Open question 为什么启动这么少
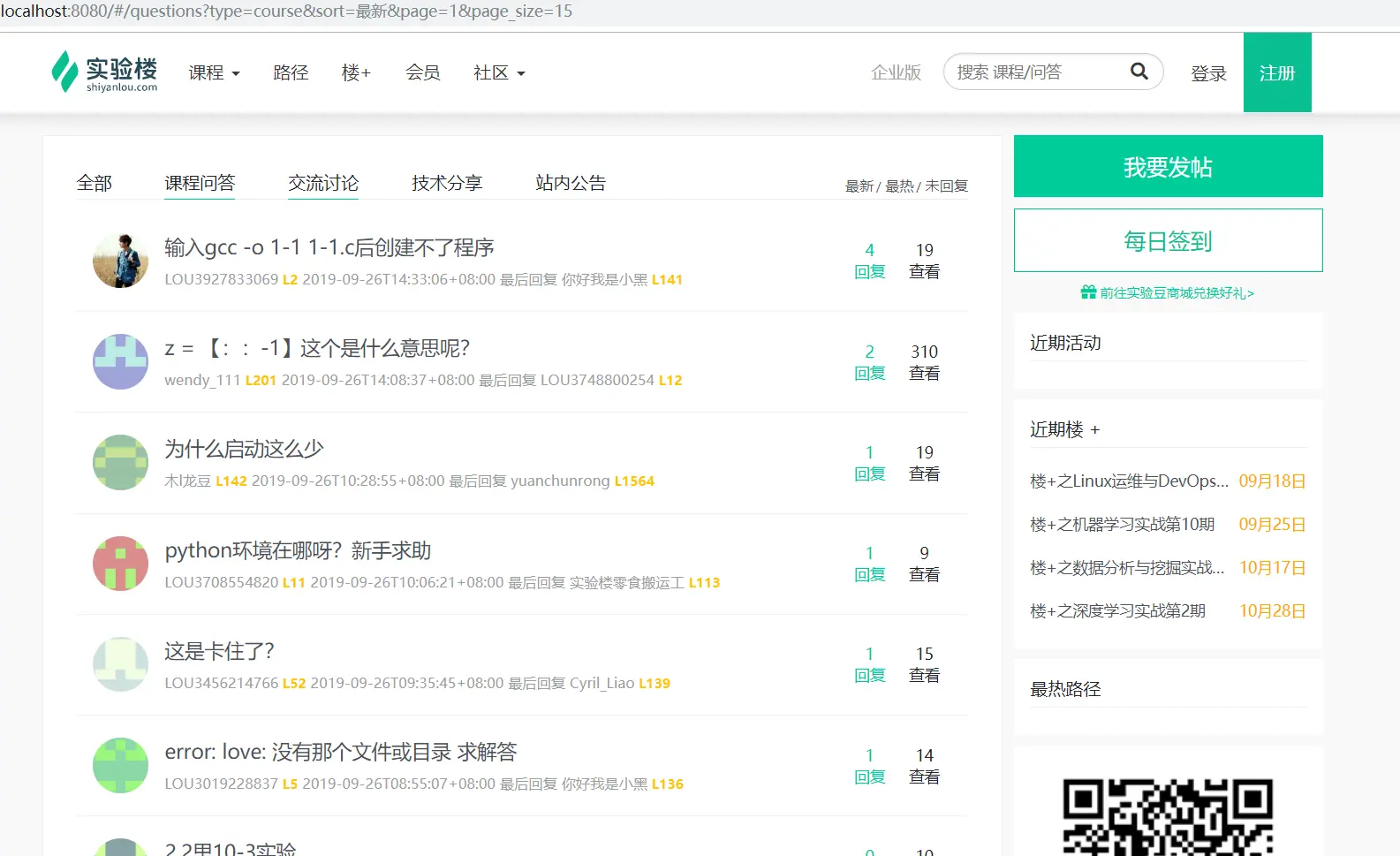 pos(244,449)
